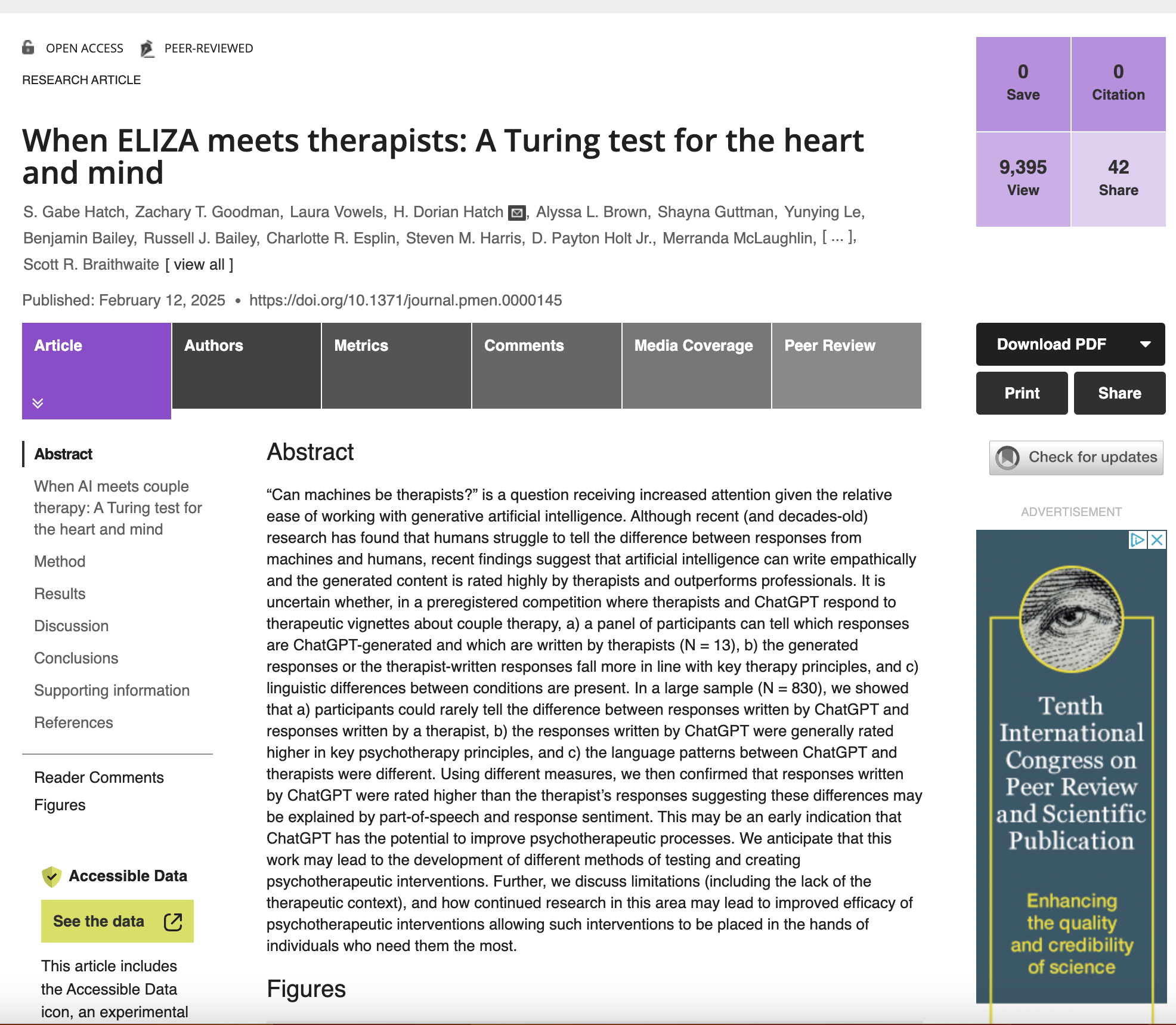Click the Accessible Data shield icon
Screen dimensions: 1176x1025
52,876
